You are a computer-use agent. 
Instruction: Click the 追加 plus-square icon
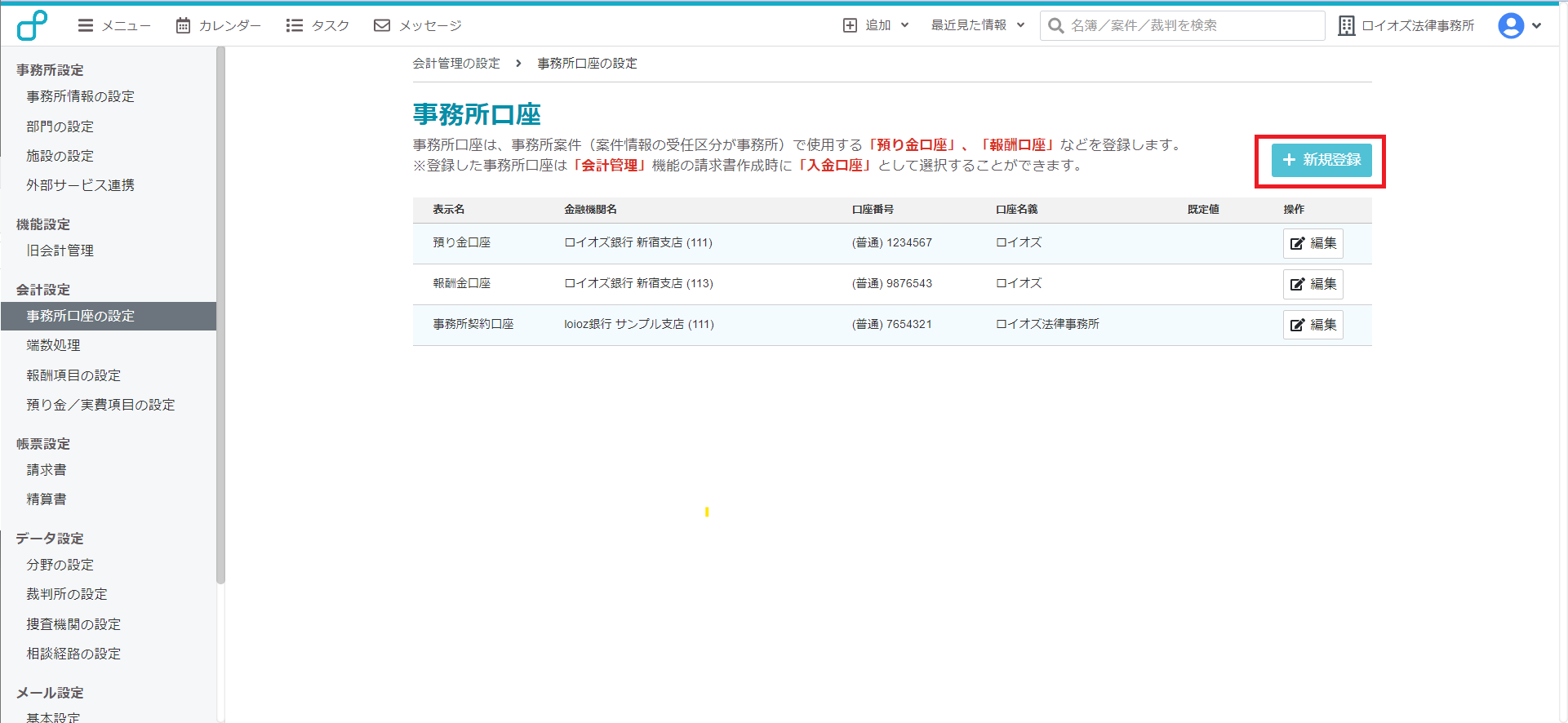850,25
